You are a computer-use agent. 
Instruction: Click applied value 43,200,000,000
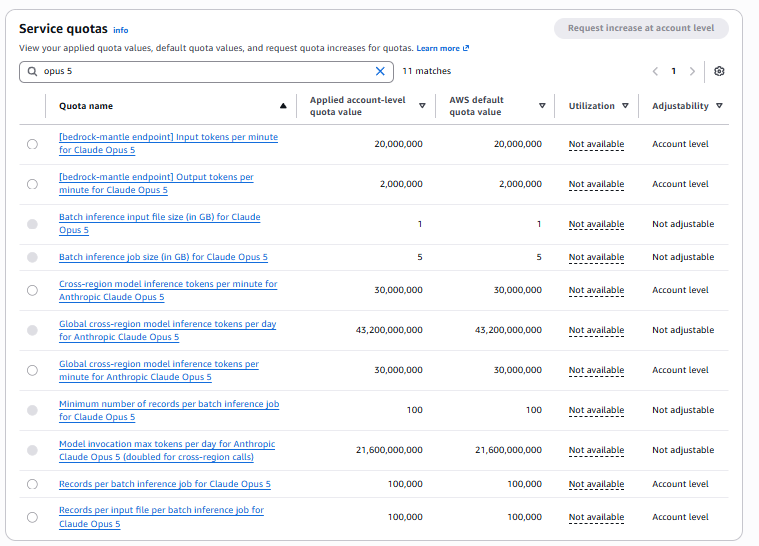click(389, 330)
